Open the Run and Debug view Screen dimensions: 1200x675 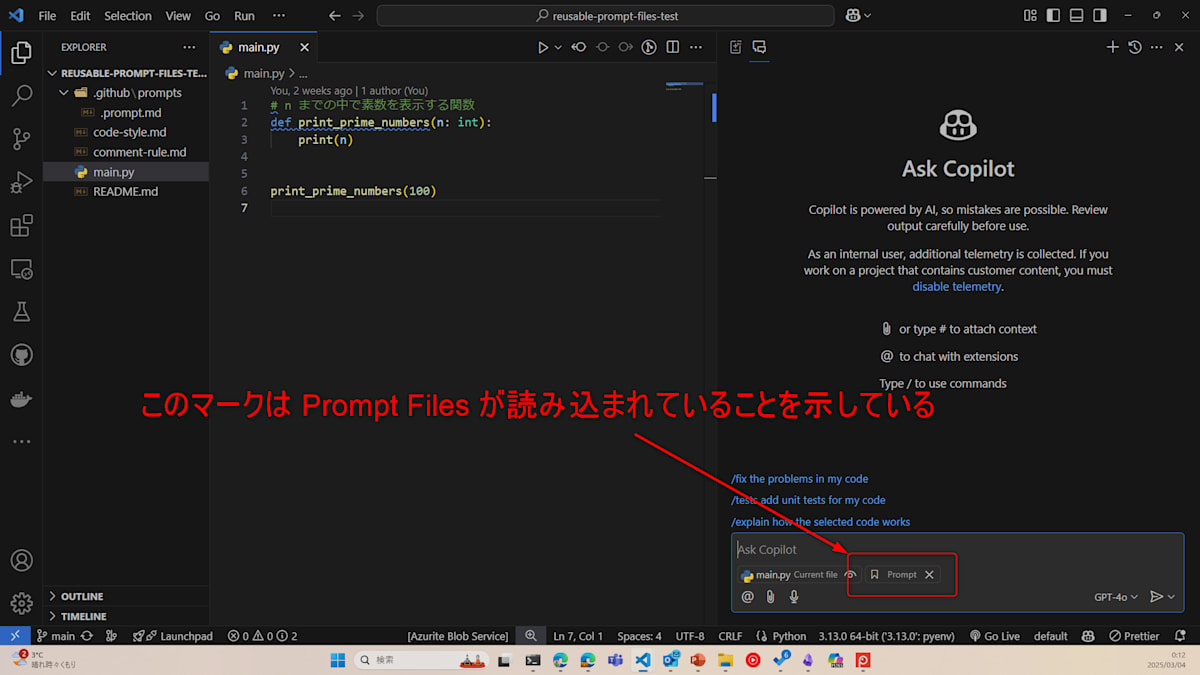[21, 183]
